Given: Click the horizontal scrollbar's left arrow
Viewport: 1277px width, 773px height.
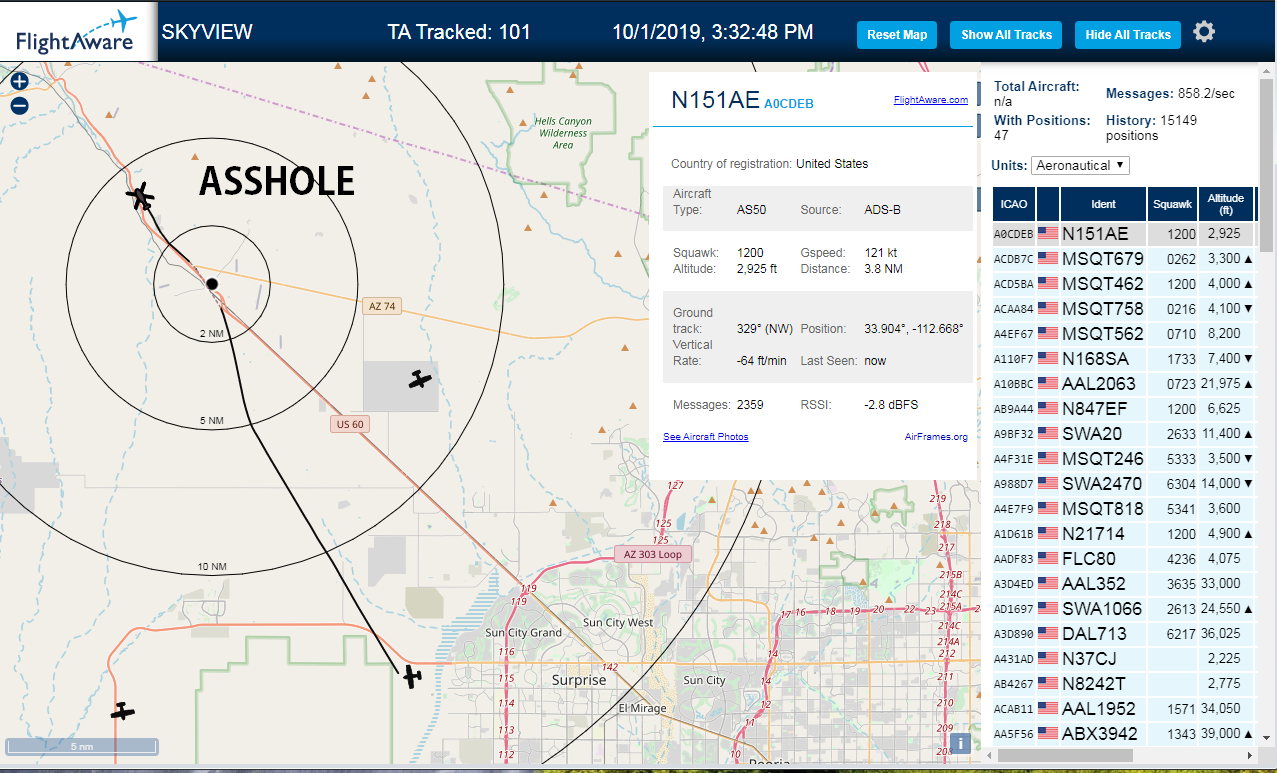Looking at the screenshot, I should (x=989, y=756).
